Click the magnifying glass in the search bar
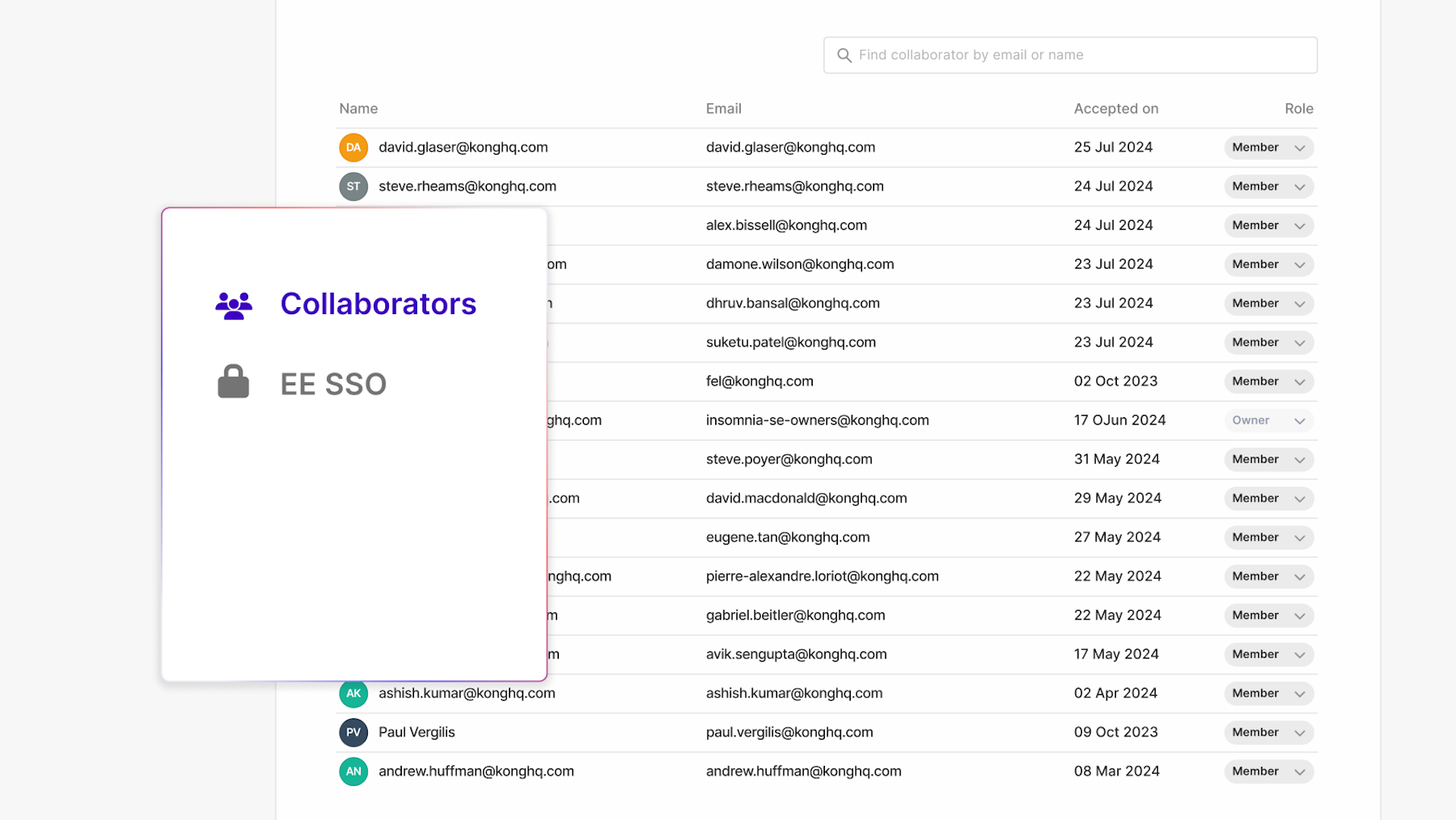The image size is (1456, 820). tap(844, 55)
